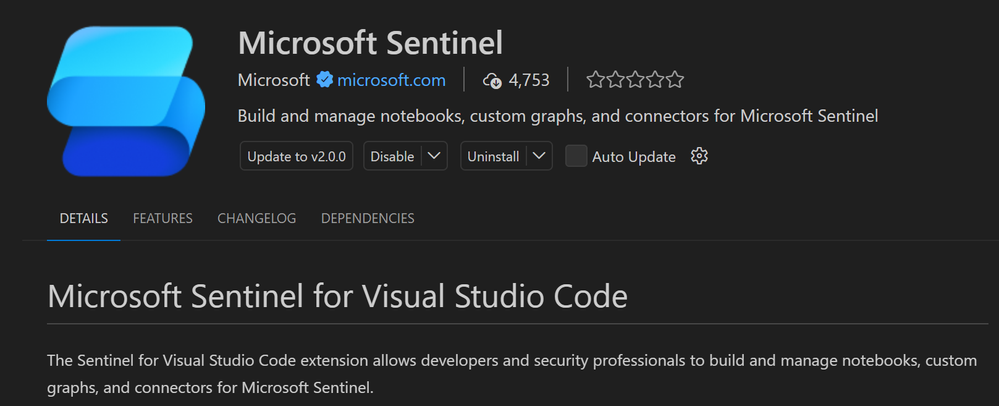999x406 pixels.
Task: Expand the Disable button dropdown arrow
Action: 434,156
